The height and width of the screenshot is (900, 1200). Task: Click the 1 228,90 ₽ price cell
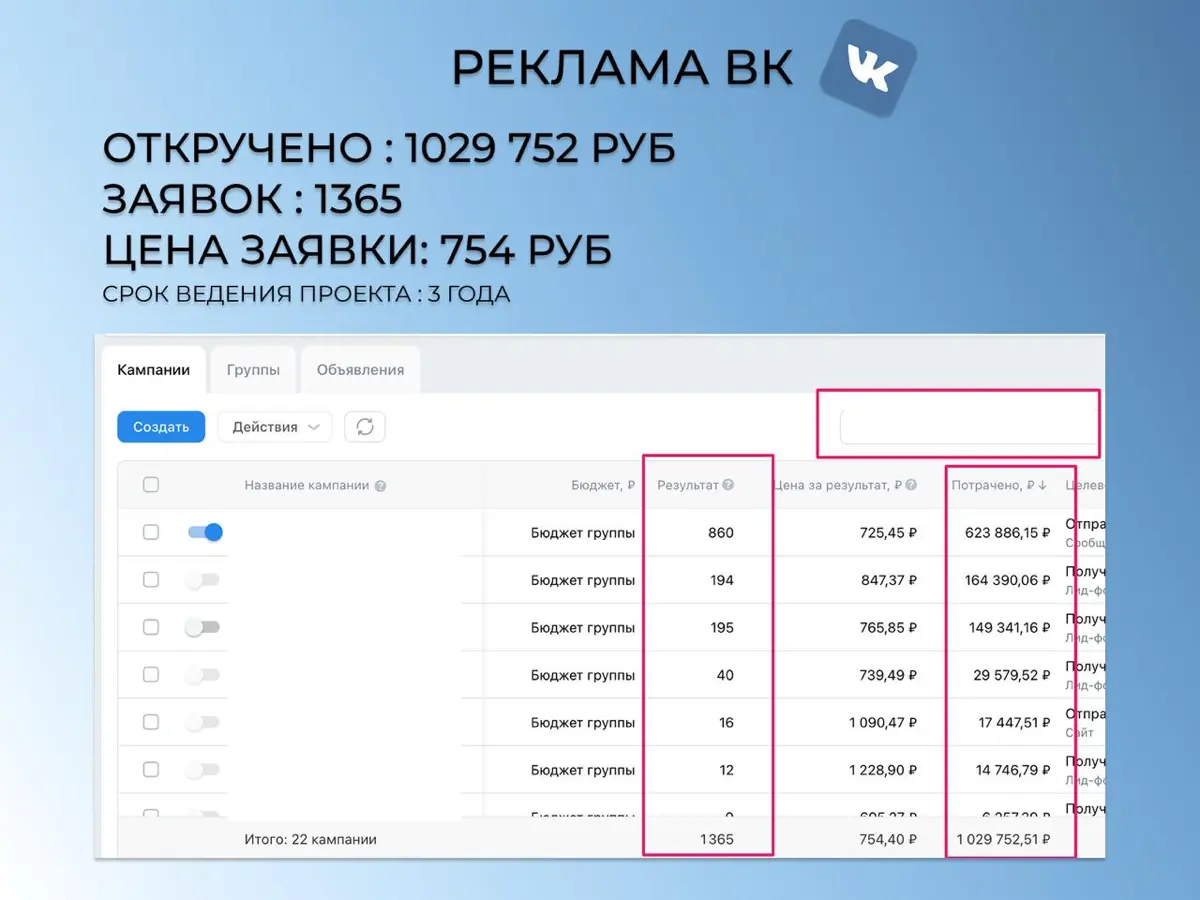(883, 770)
